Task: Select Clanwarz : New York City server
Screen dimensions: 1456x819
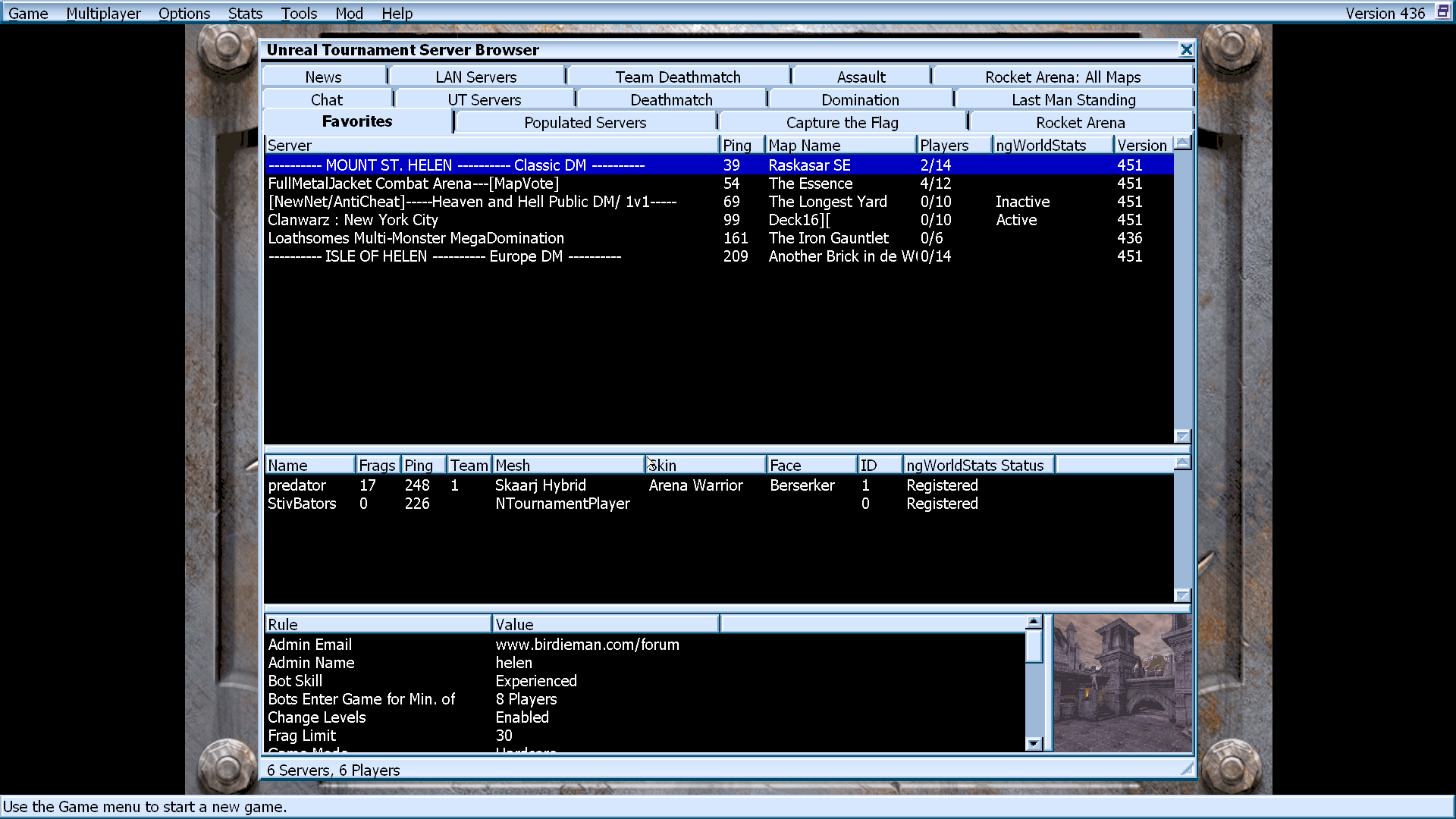Action: pyautogui.click(x=719, y=219)
